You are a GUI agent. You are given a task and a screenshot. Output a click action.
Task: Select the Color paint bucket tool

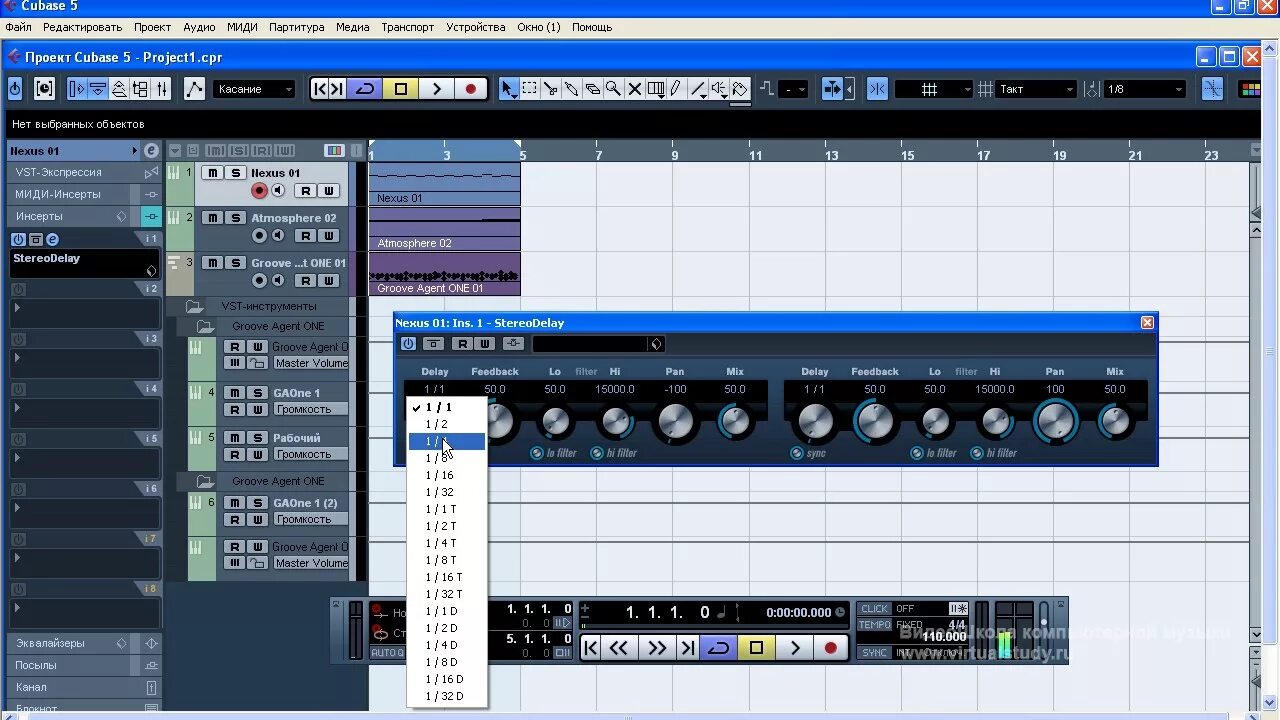pos(740,89)
